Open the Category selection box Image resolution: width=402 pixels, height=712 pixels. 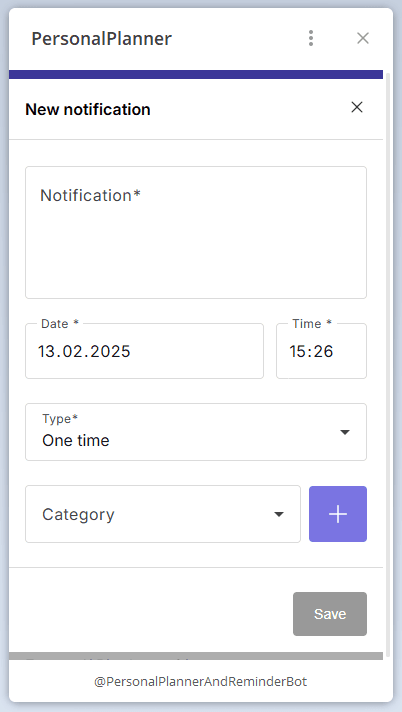click(x=163, y=514)
